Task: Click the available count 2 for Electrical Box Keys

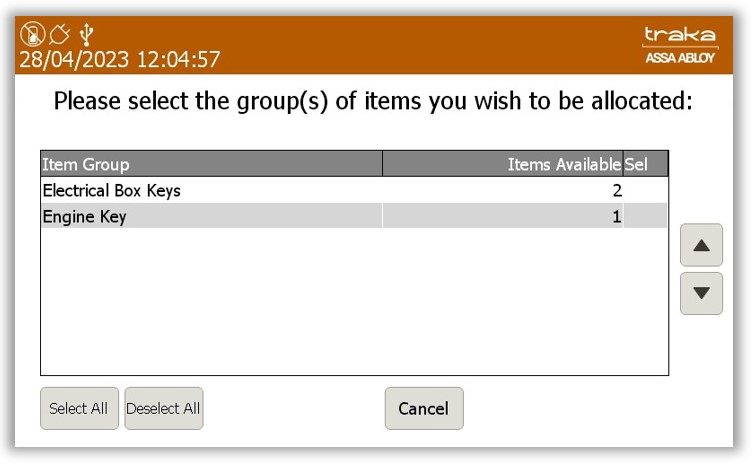Action: tap(617, 191)
